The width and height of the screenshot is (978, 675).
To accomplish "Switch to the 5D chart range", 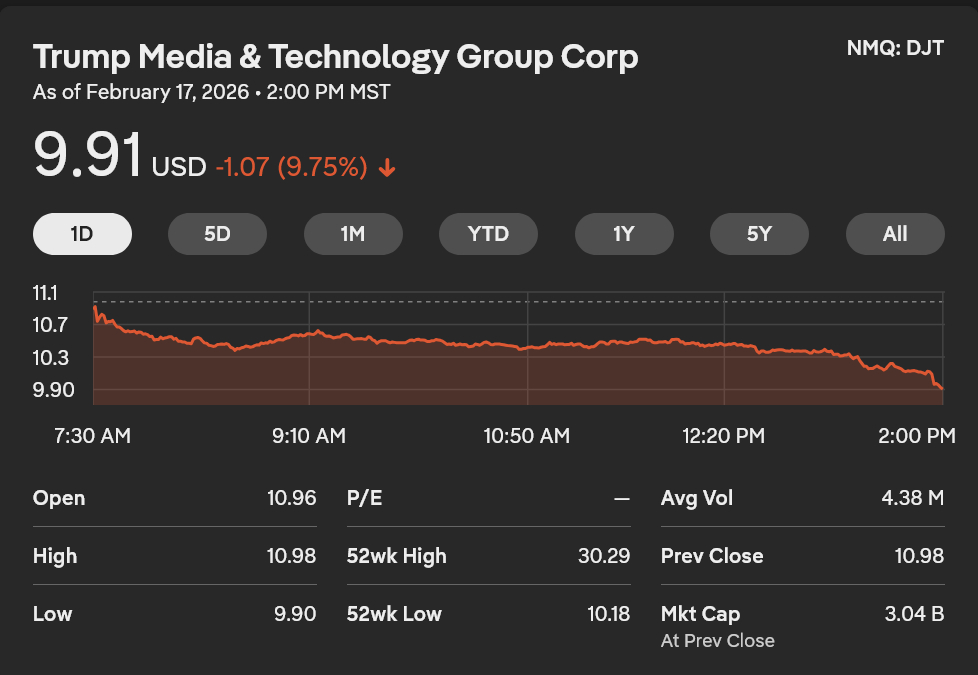I will 217,234.
